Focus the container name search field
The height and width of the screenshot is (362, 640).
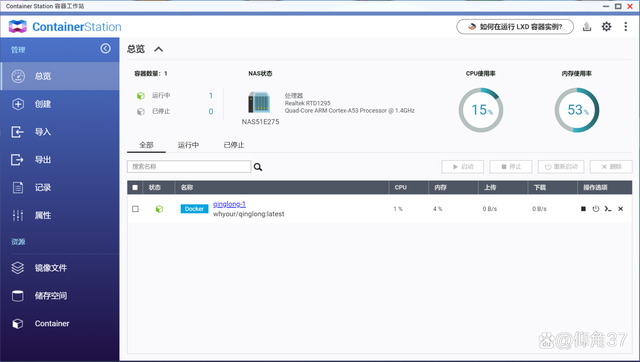click(x=189, y=167)
